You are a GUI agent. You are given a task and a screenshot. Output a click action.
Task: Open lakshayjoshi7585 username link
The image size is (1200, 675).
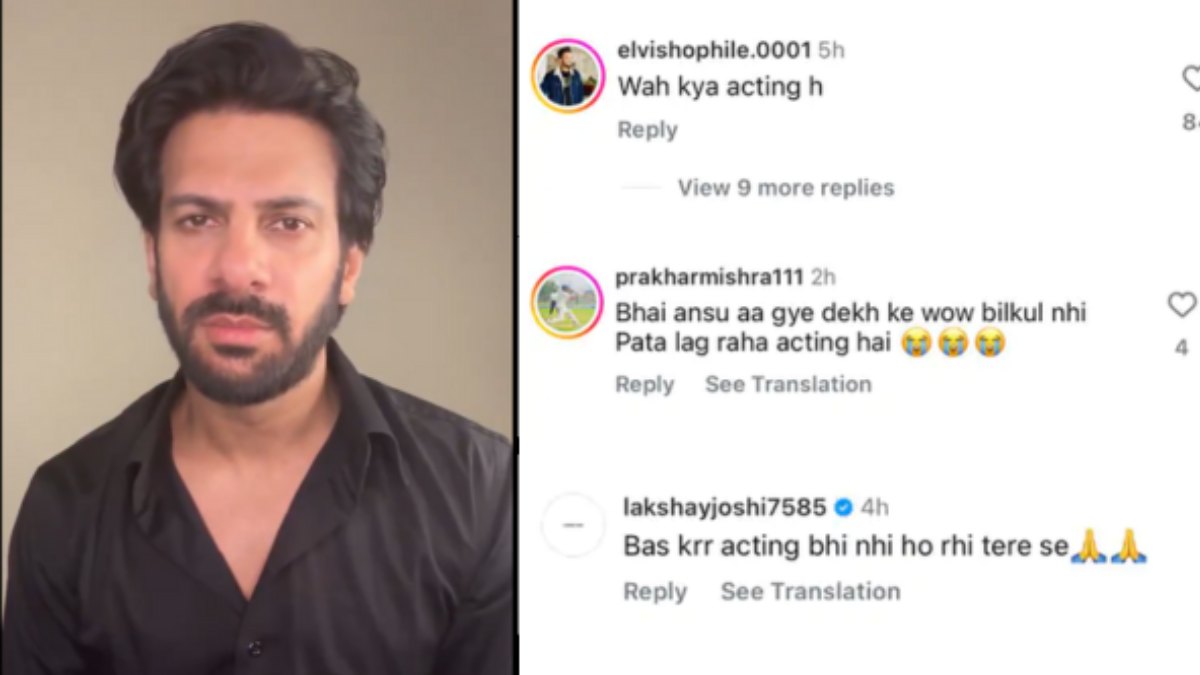(724, 508)
